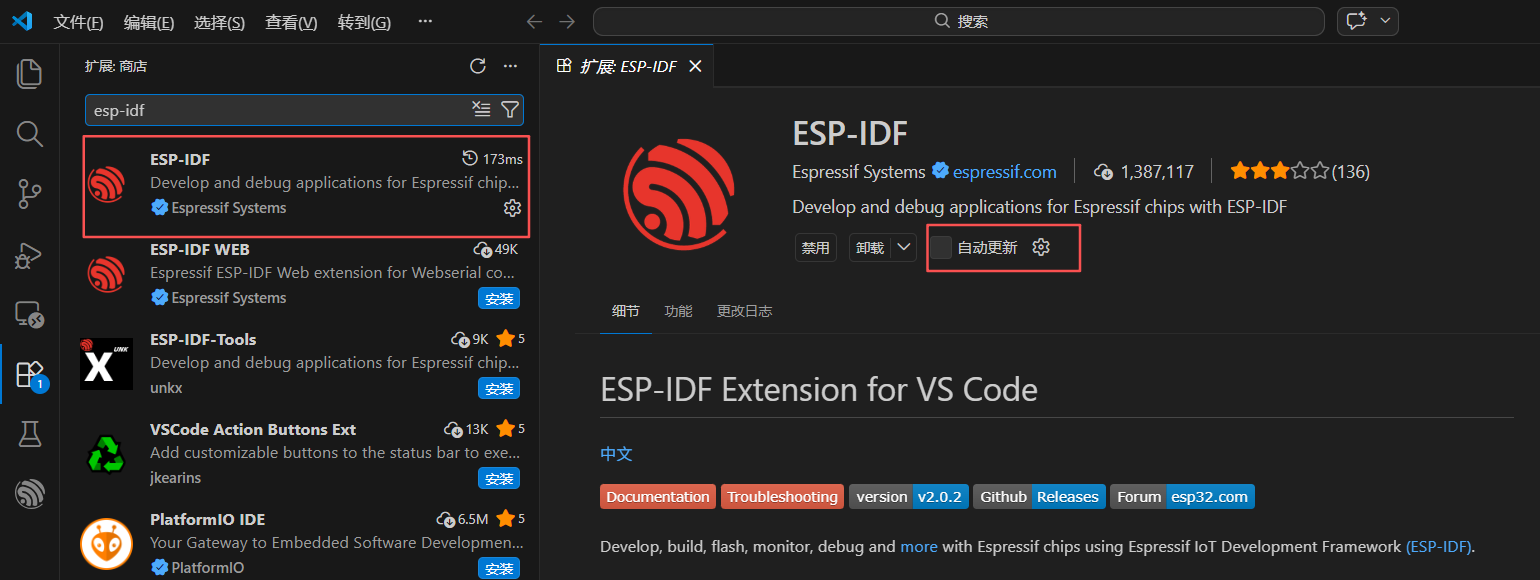The height and width of the screenshot is (580, 1540).
Task: Toggle the 自动更新 checkbox
Action: (x=941, y=247)
